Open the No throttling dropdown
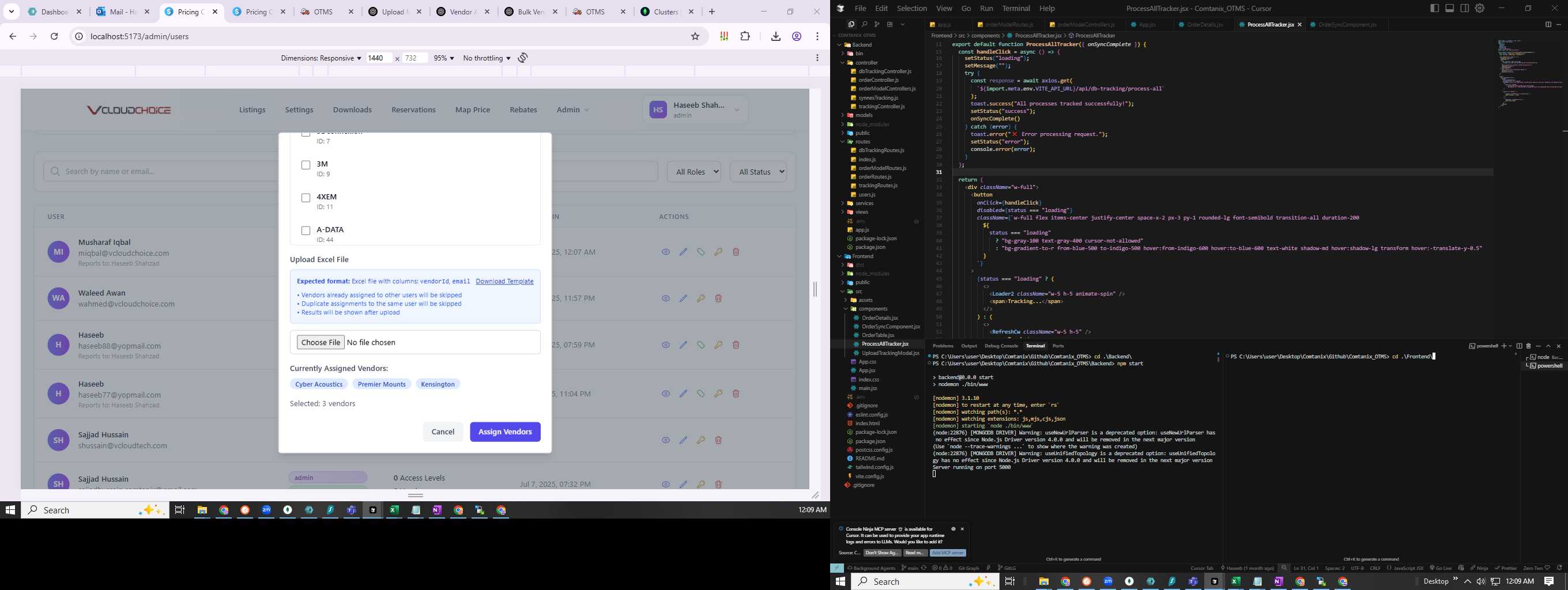Viewport: 1568px width, 590px height. pos(487,58)
